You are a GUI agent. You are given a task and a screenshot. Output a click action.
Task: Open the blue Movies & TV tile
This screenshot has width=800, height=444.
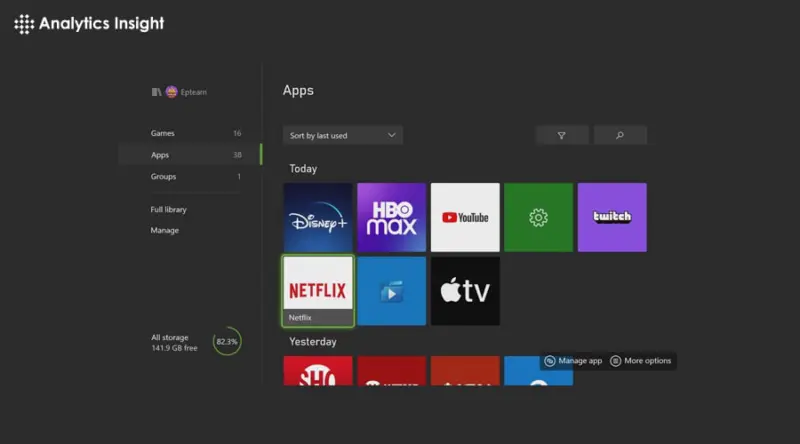391,290
